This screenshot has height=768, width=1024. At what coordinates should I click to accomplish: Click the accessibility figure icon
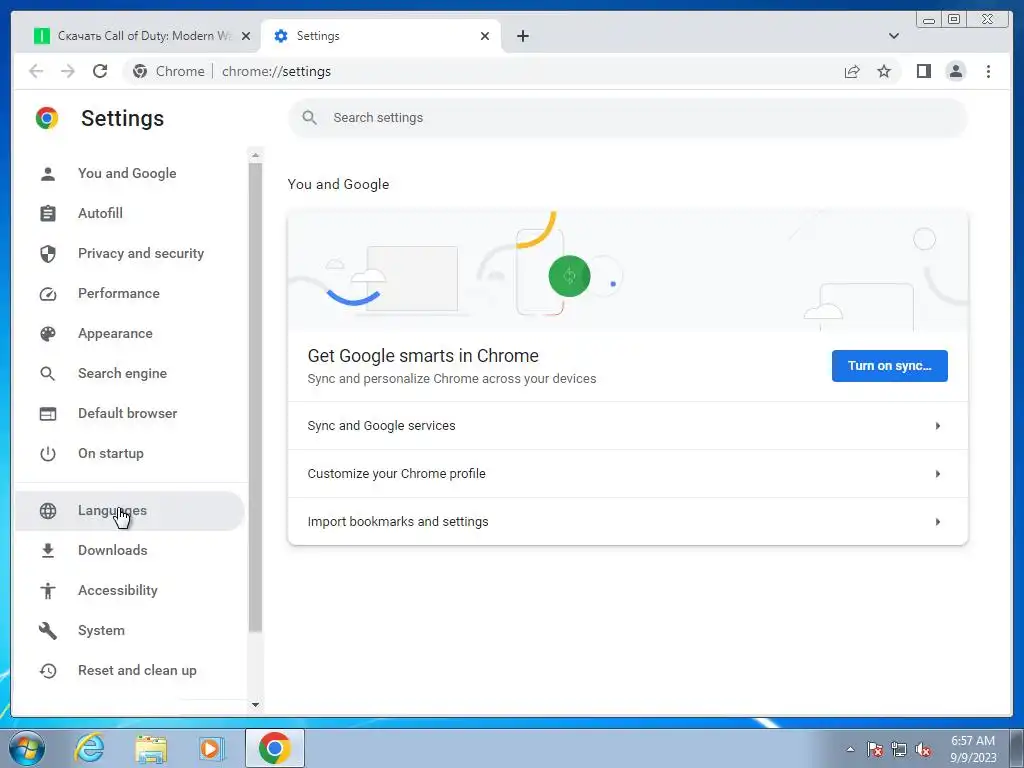pyautogui.click(x=48, y=591)
